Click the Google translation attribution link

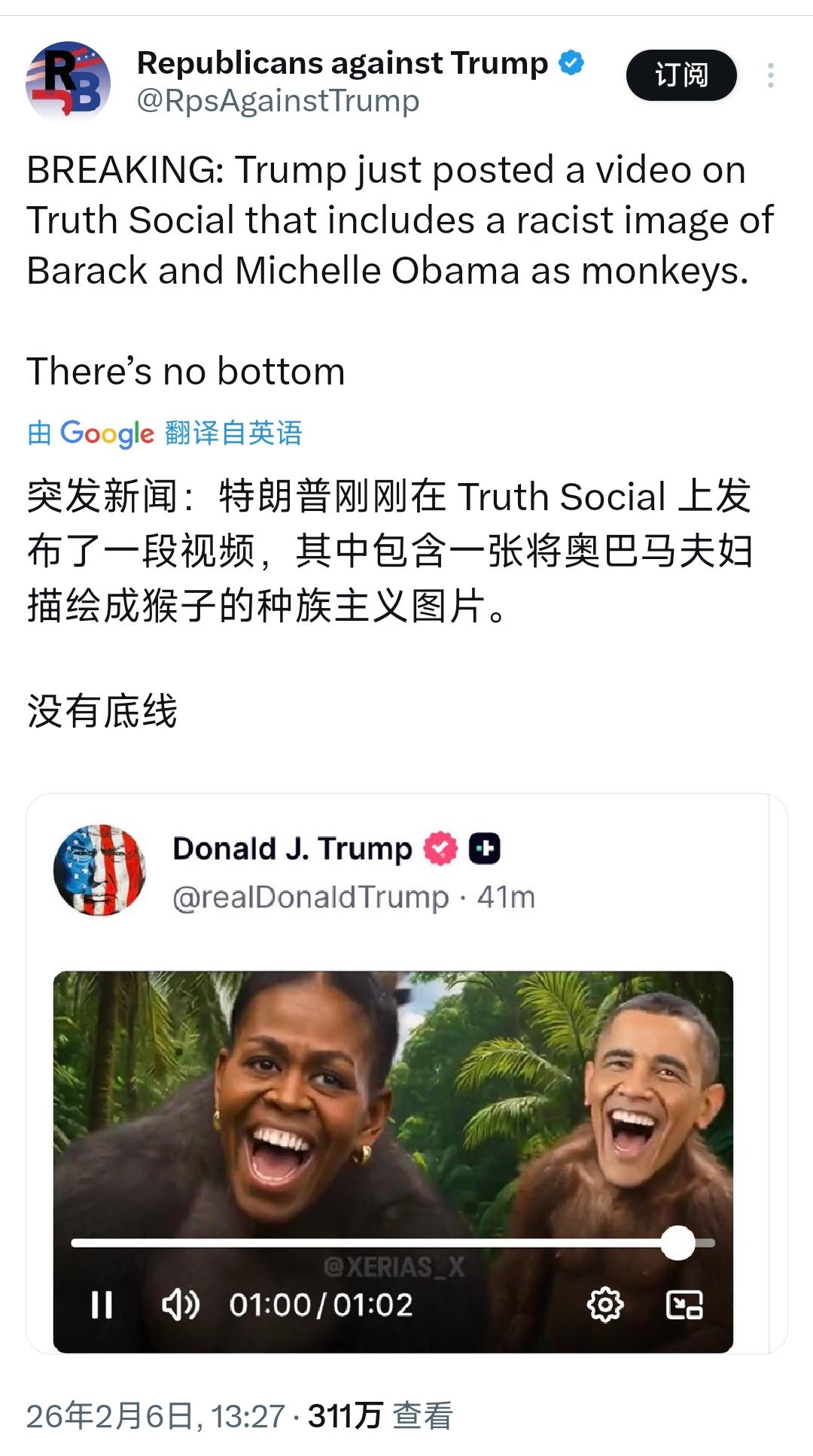pos(165,433)
